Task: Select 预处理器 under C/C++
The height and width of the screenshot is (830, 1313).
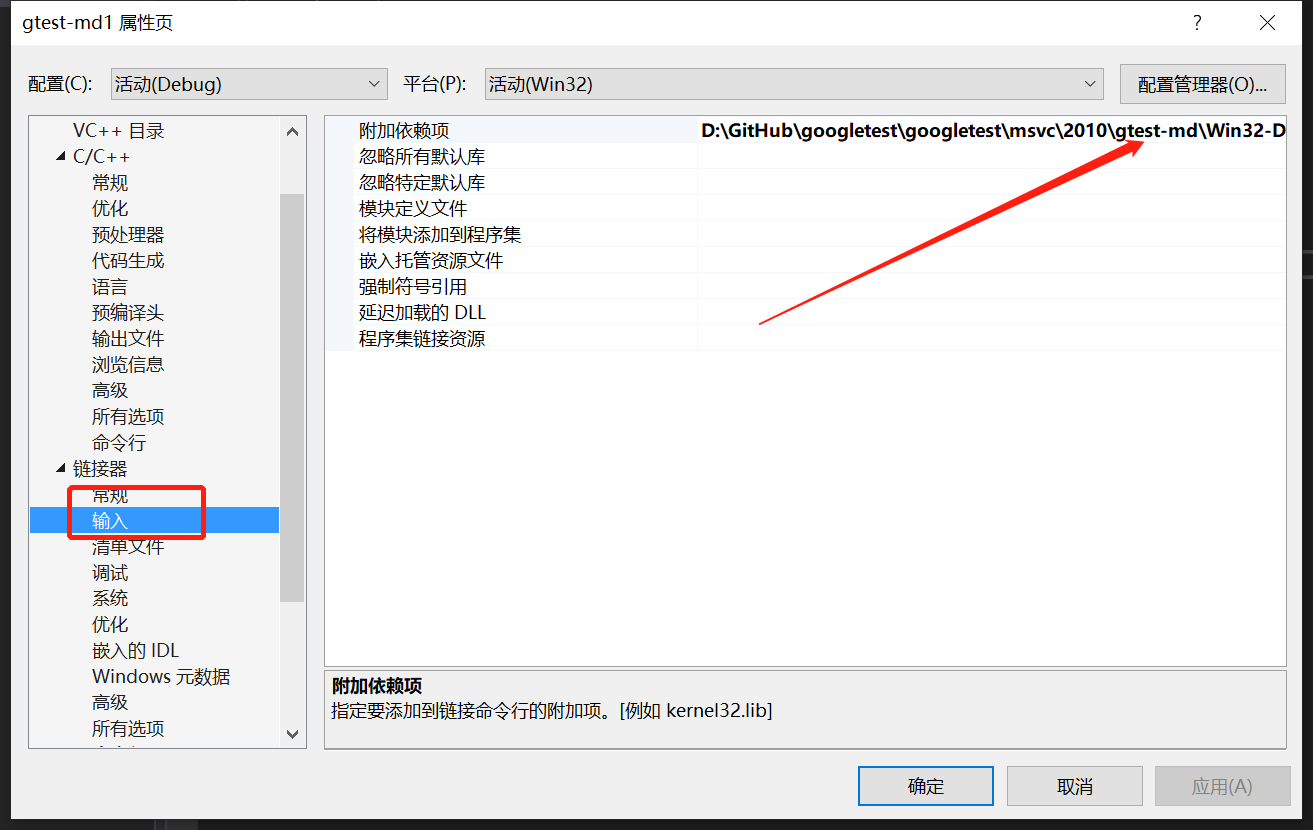Action: click(128, 235)
